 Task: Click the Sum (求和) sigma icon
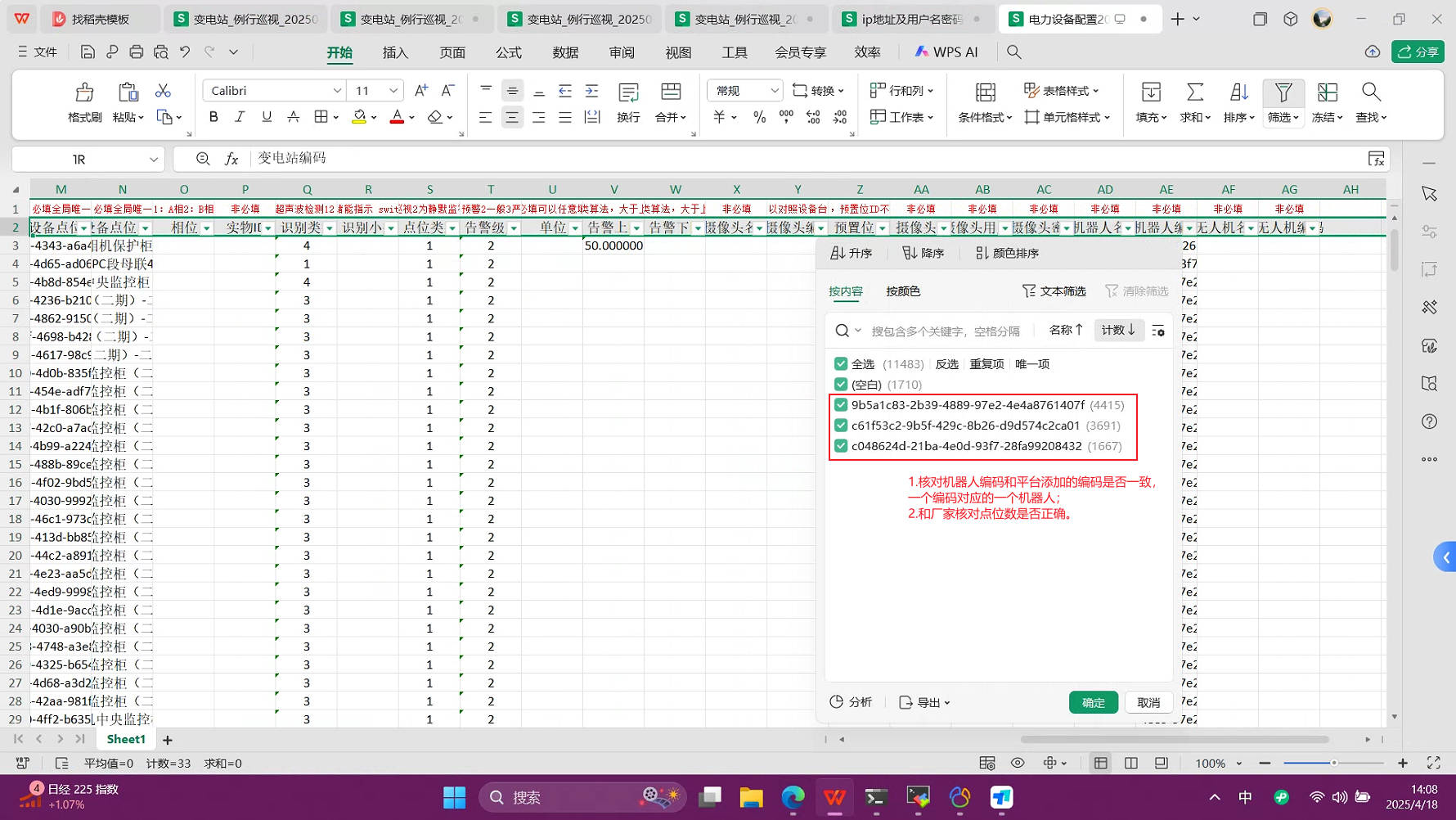point(1195,92)
